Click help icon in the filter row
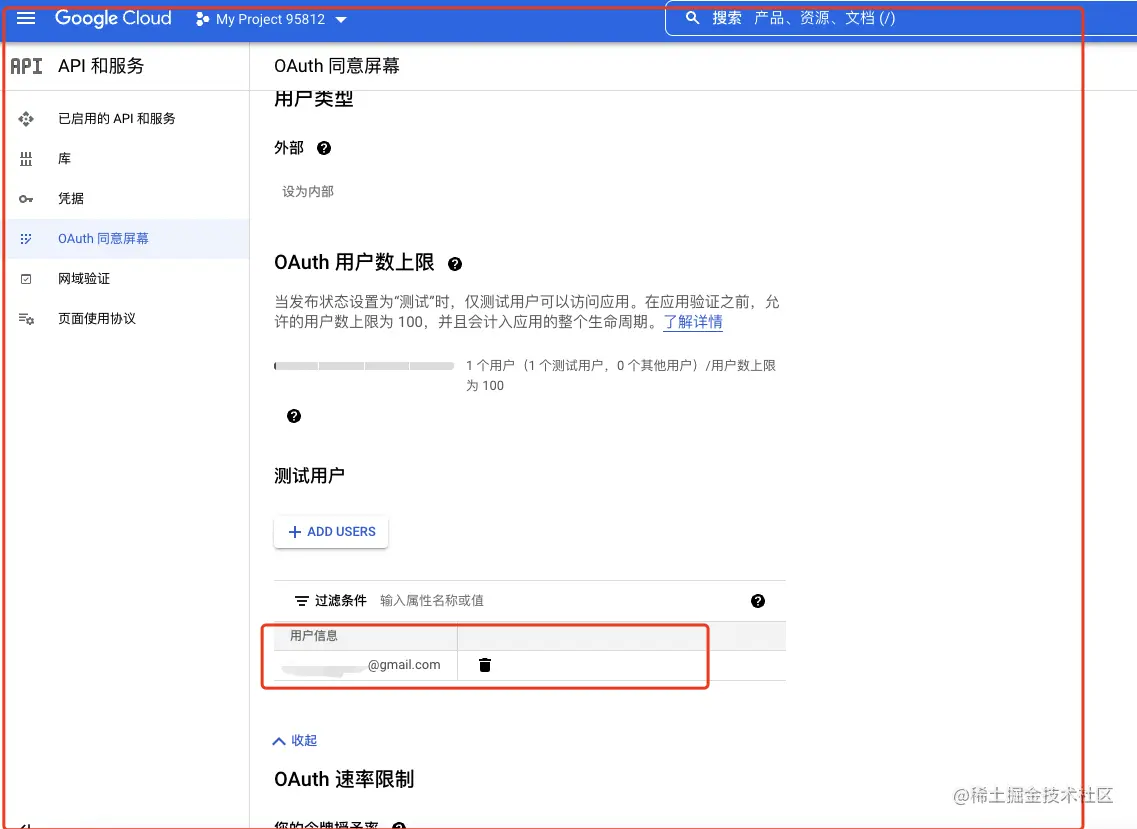 (758, 601)
